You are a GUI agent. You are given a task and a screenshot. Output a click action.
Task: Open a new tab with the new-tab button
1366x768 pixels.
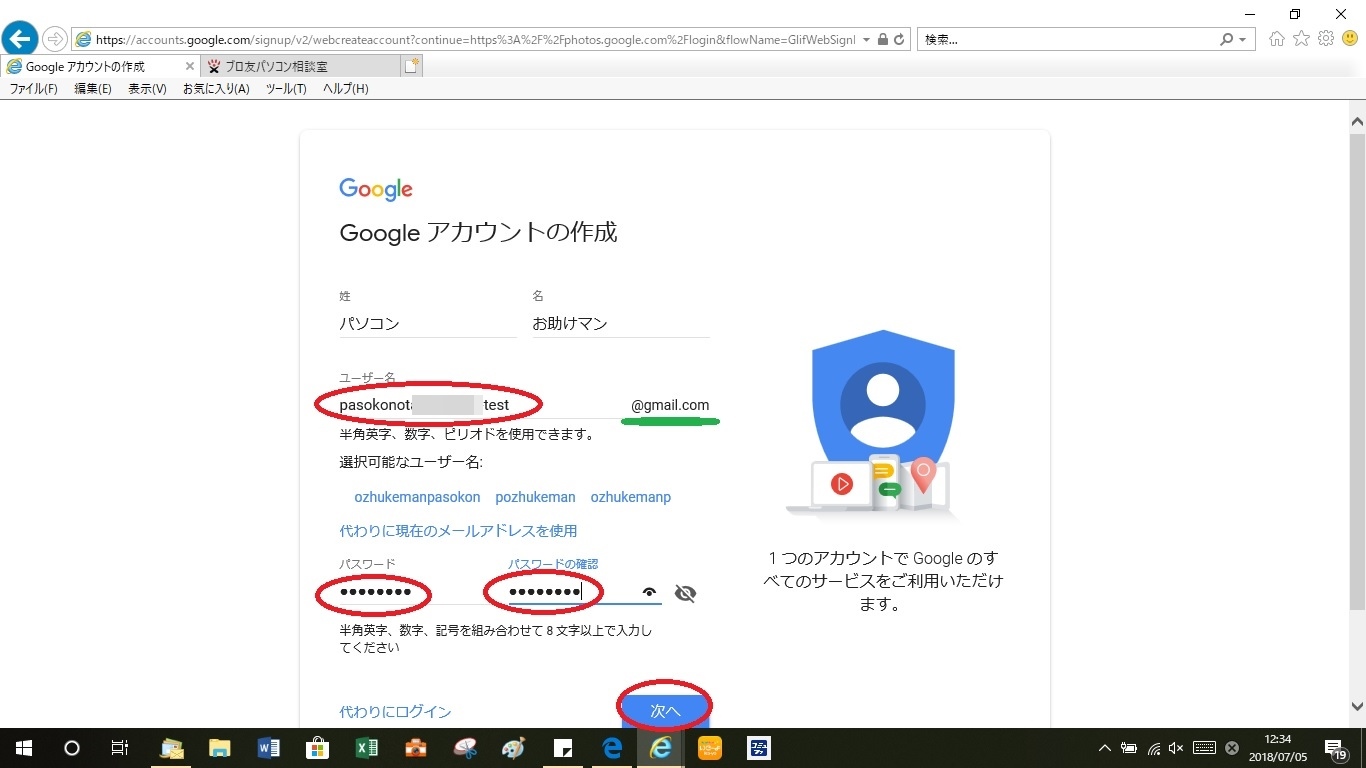pos(411,66)
